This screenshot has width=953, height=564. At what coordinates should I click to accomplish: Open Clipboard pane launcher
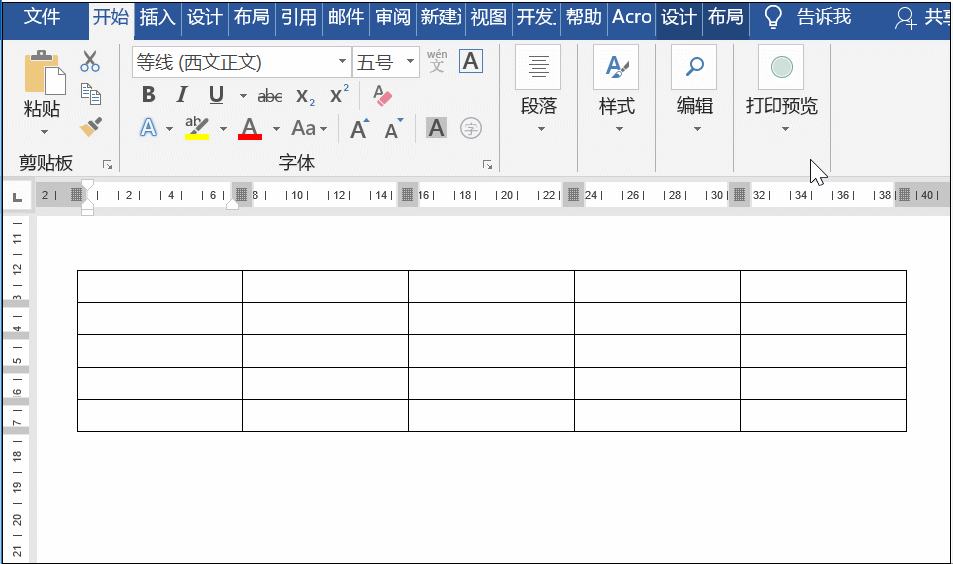pyautogui.click(x=108, y=165)
